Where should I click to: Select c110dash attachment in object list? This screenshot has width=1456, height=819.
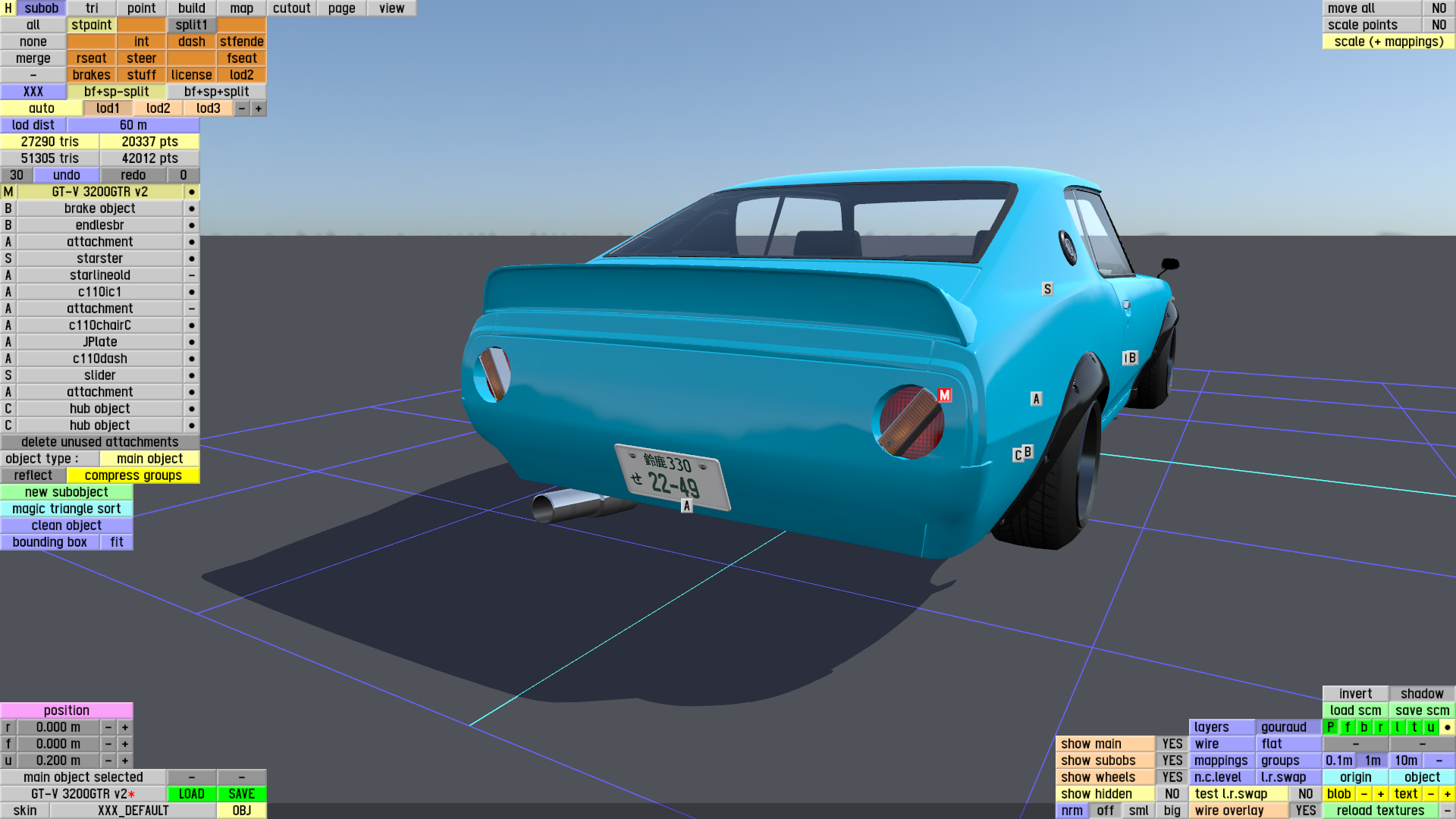[x=99, y=359]
